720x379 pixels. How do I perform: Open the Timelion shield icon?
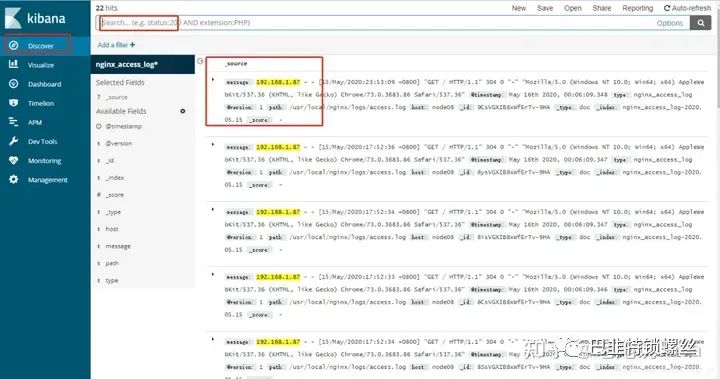pyautogui.click(x=14, y=103)
